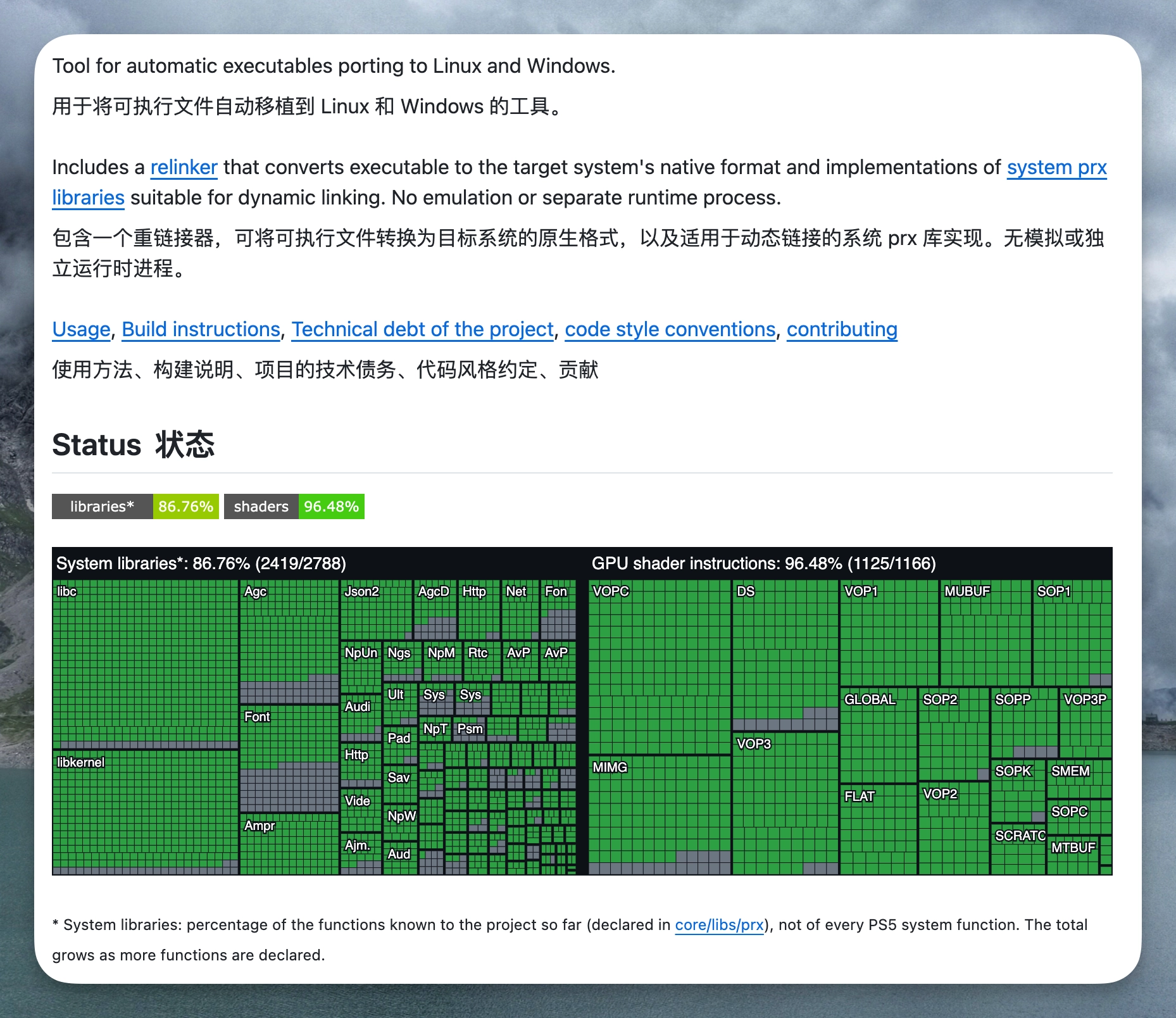Open Technical debt of the project link
Viewport: 1176px width, 1018px height.
tap(422, 329)
